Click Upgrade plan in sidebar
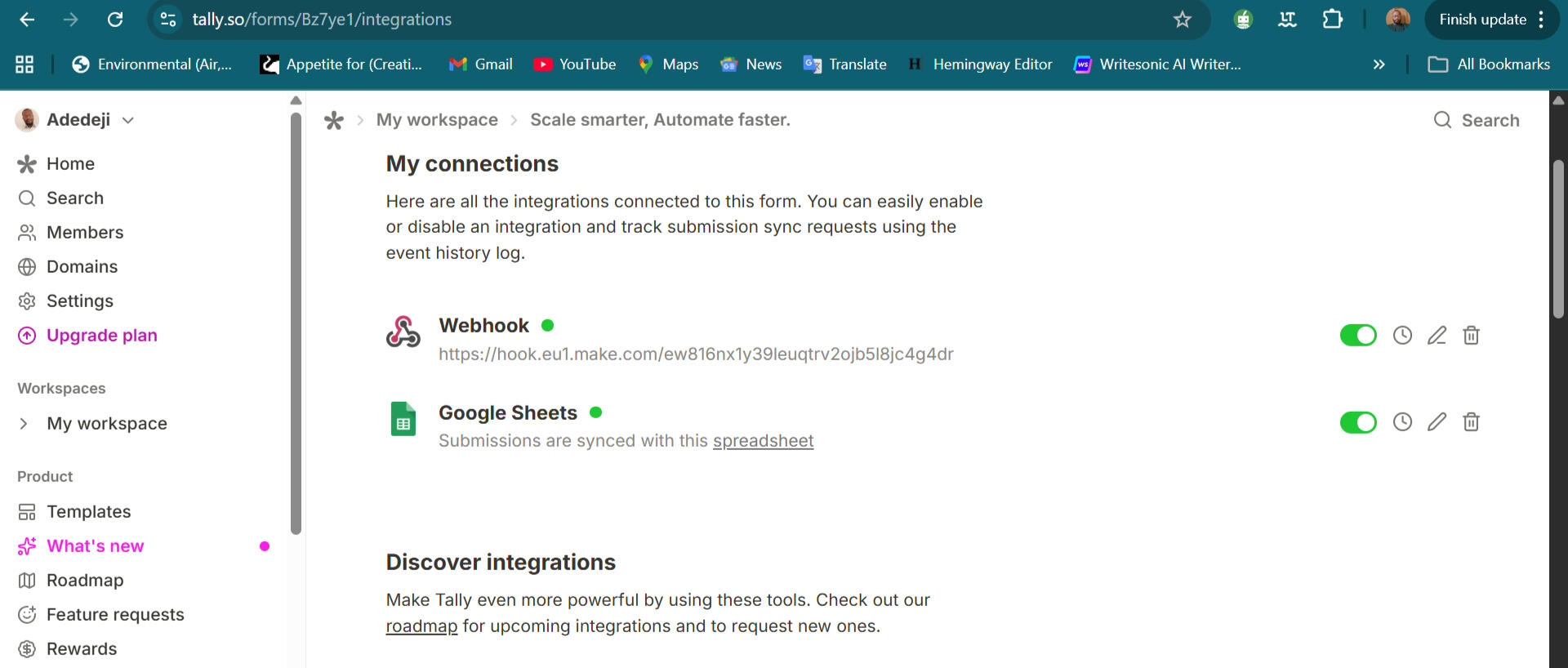This screenshot has height=668, width=1568. 101,336
